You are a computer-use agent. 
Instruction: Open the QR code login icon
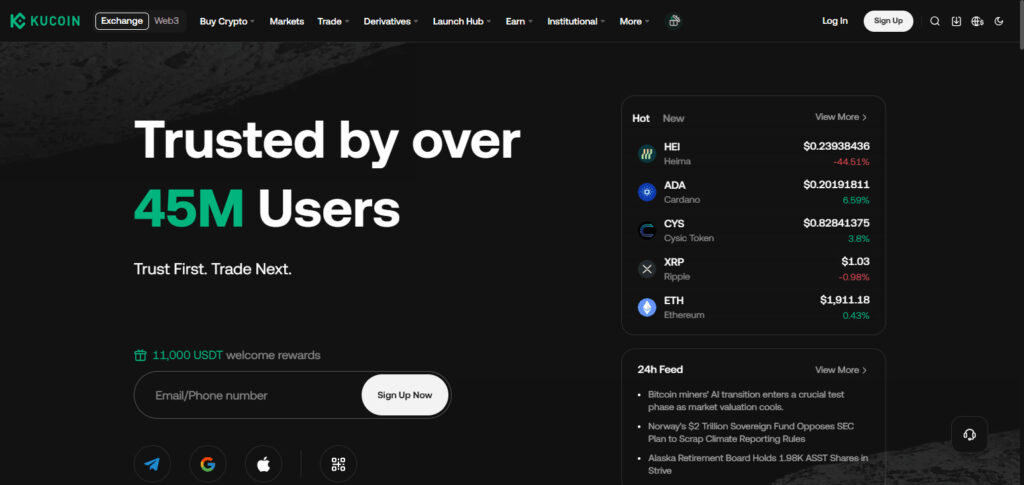338,464
